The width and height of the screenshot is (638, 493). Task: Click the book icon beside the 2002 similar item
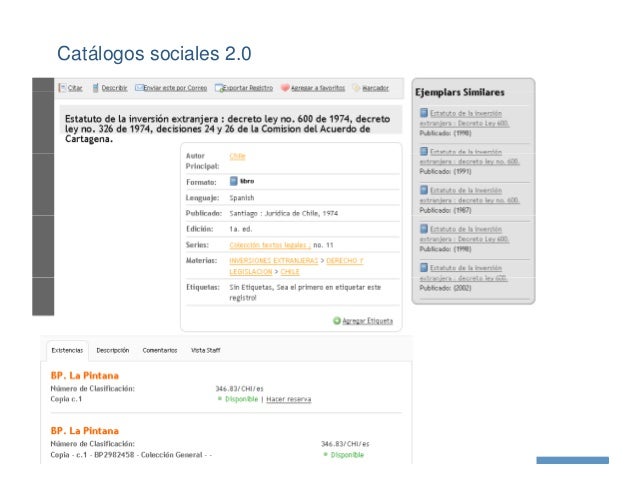(424, 268)
